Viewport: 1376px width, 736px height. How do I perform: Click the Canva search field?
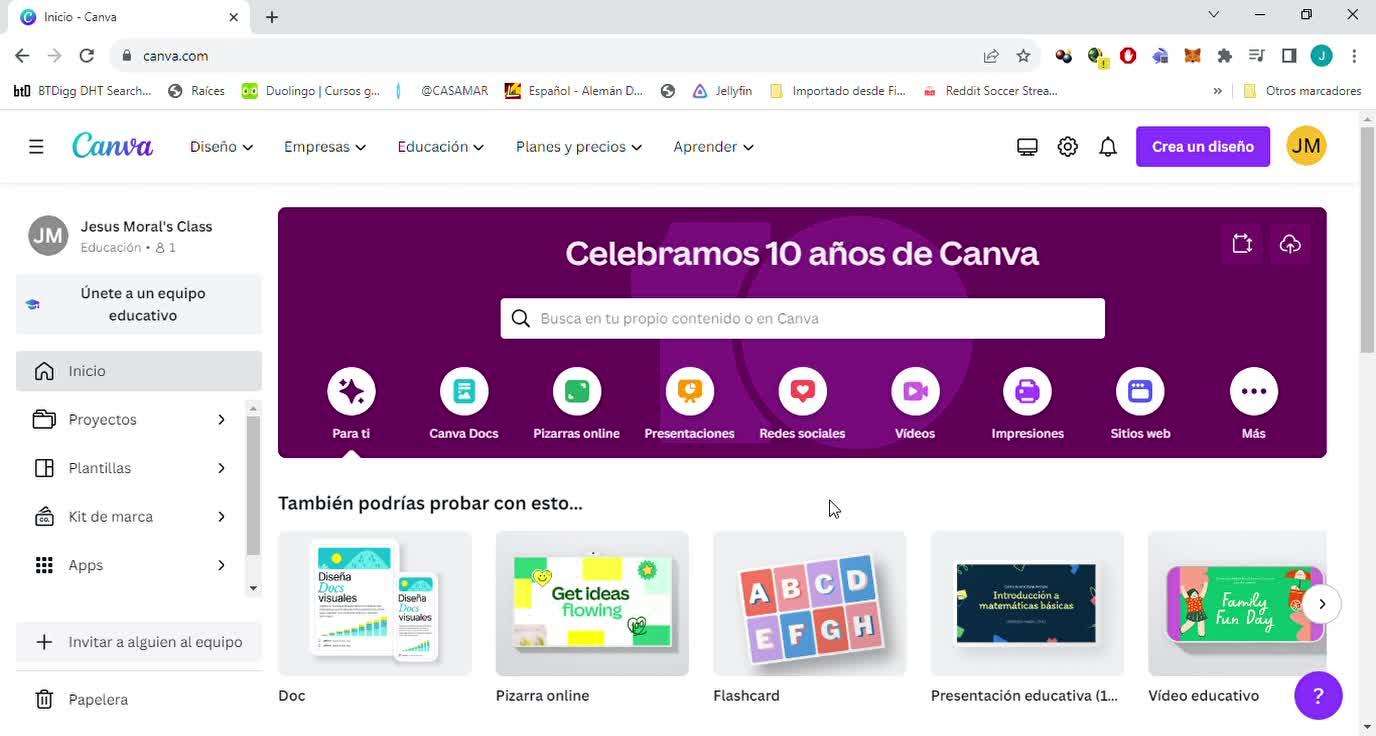[803, 318]
